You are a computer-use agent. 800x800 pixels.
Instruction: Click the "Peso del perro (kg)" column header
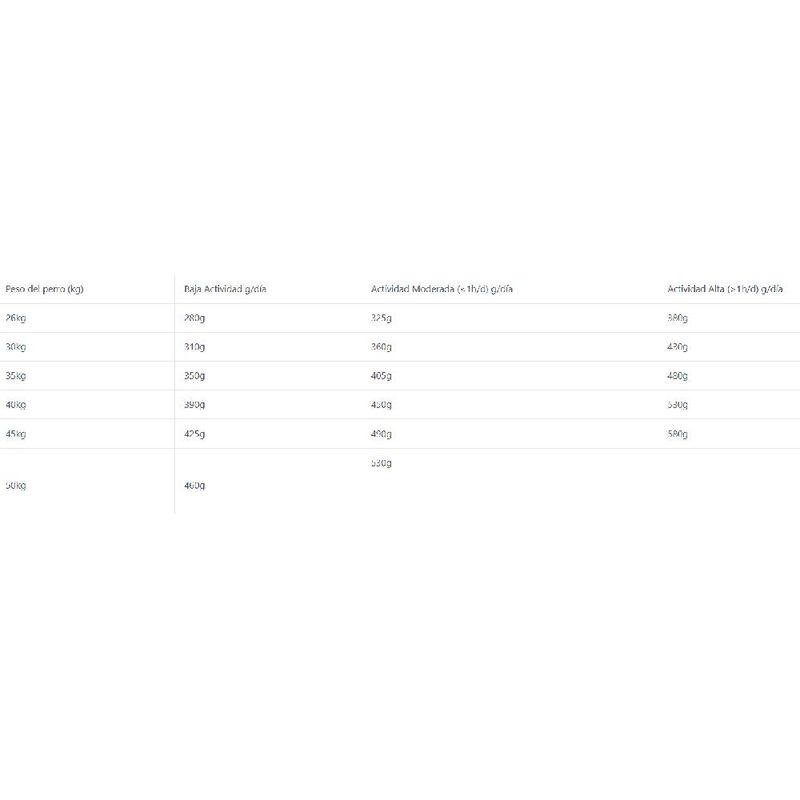(45, 289)
